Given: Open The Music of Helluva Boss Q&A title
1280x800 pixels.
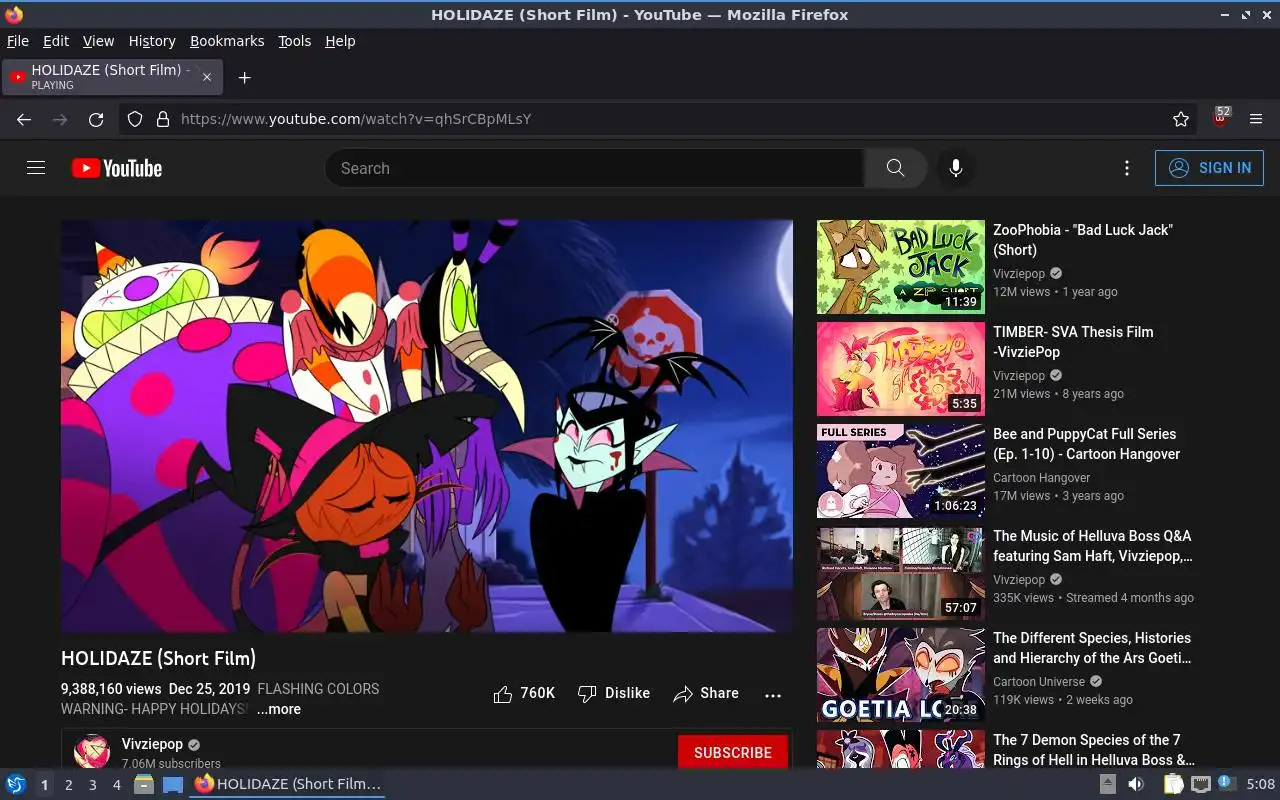Looking at the screenshot, I should pyautogui.click(x=1093, y=546).
